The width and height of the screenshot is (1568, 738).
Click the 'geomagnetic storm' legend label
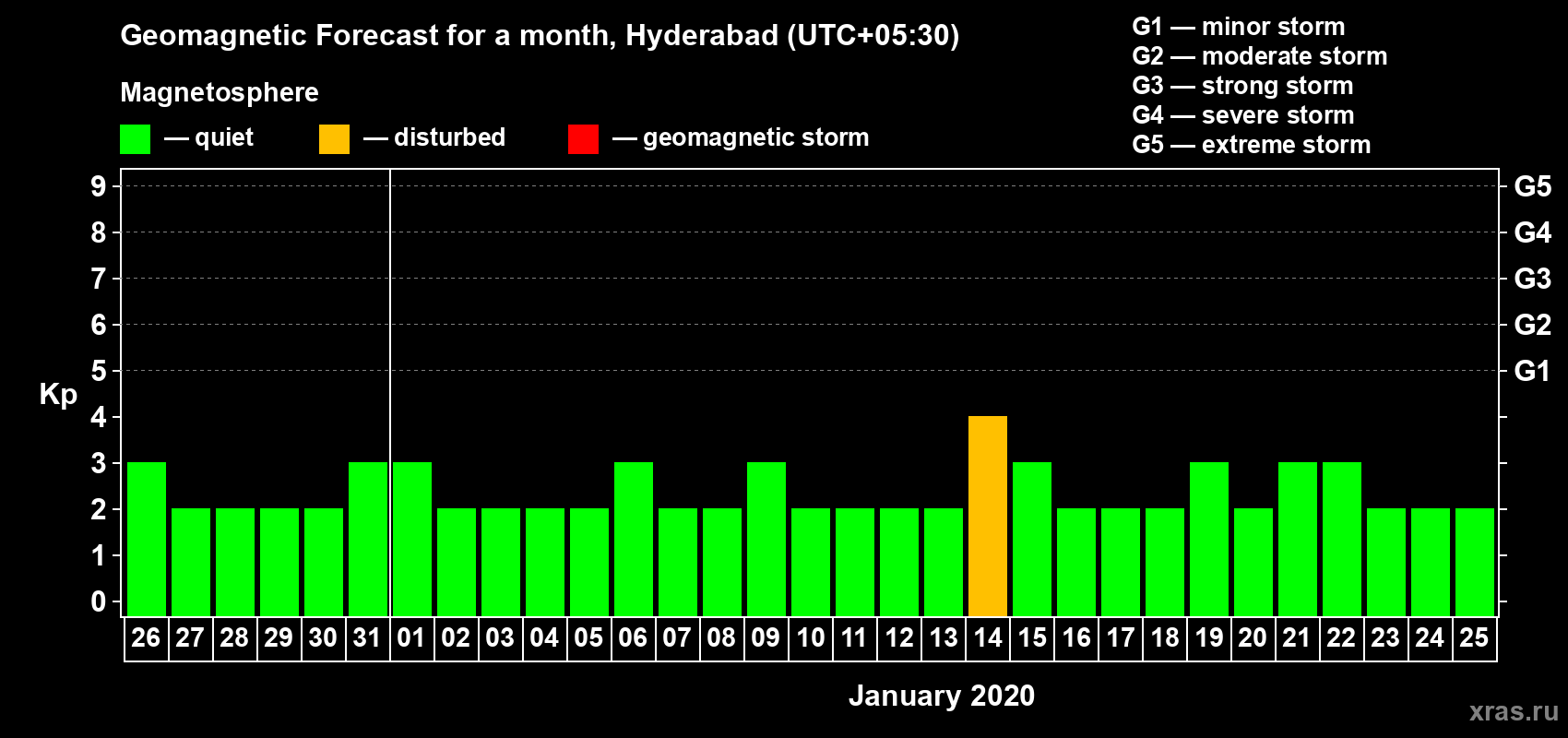756,138
